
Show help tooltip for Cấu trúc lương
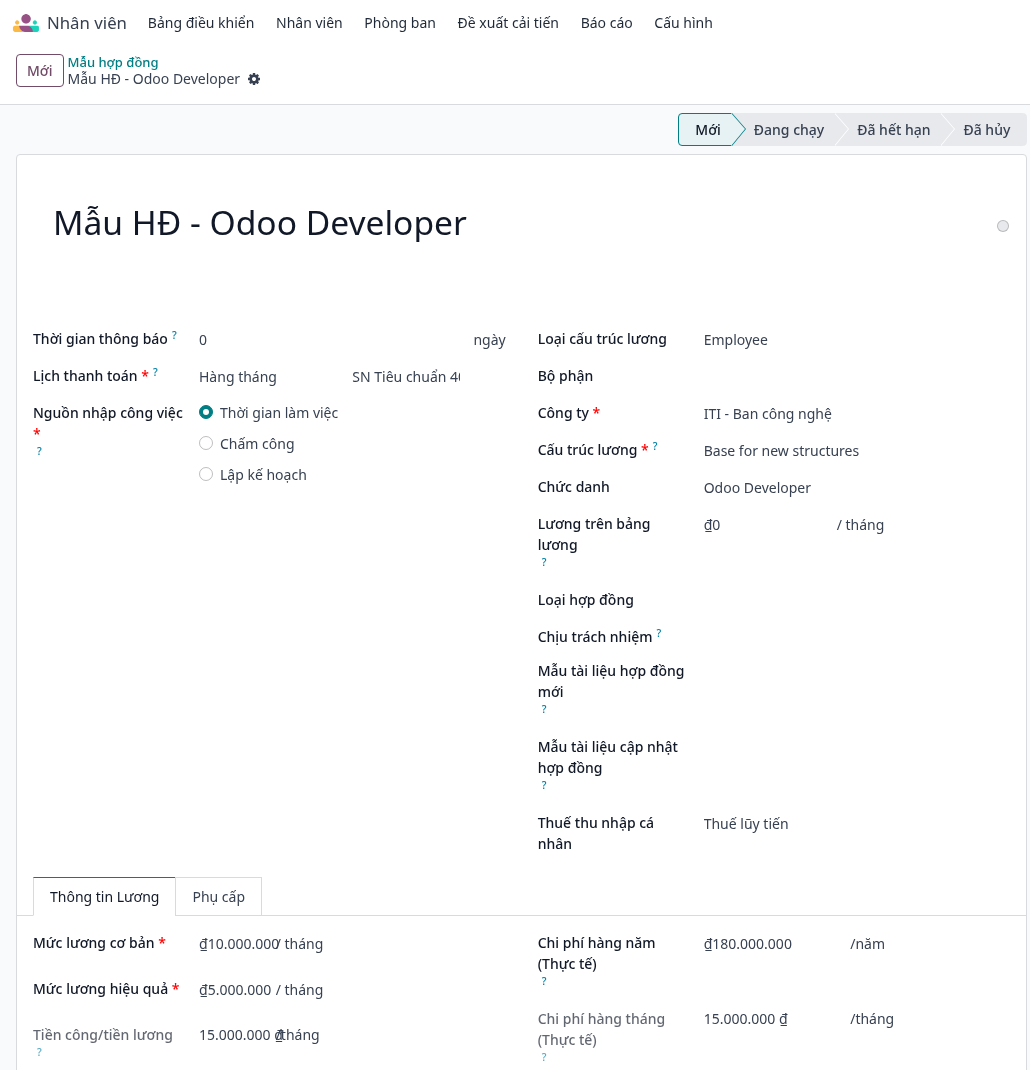pyautogui.click(x=655, y=446)
